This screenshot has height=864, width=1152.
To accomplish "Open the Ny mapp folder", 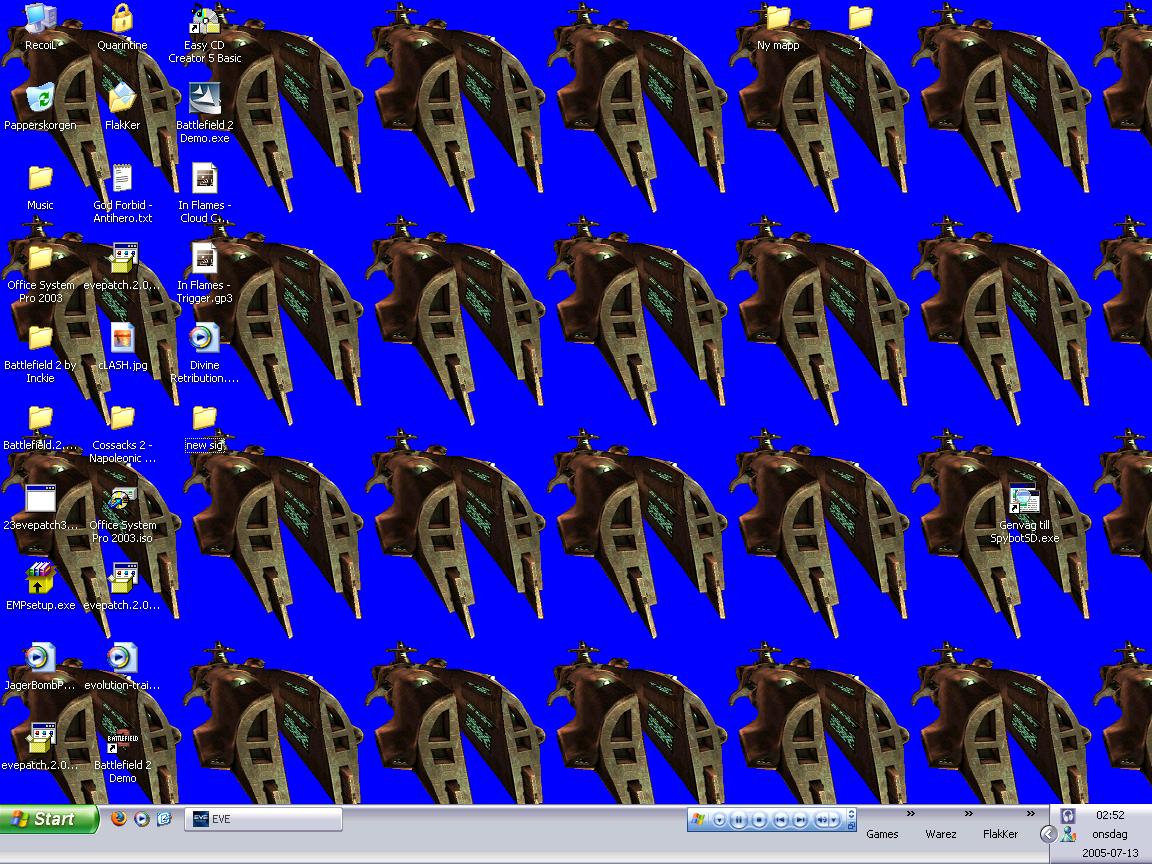I will point(778,18).
